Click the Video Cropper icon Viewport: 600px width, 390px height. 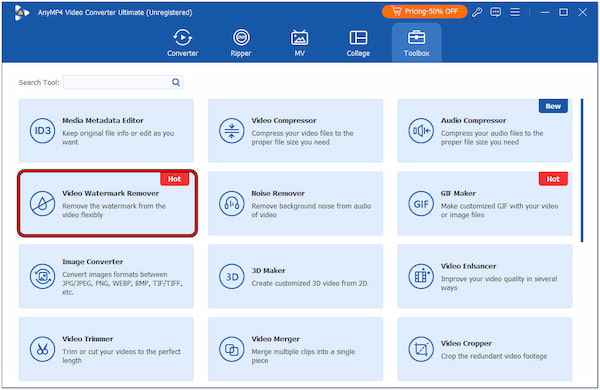click(x=421, y=349)
